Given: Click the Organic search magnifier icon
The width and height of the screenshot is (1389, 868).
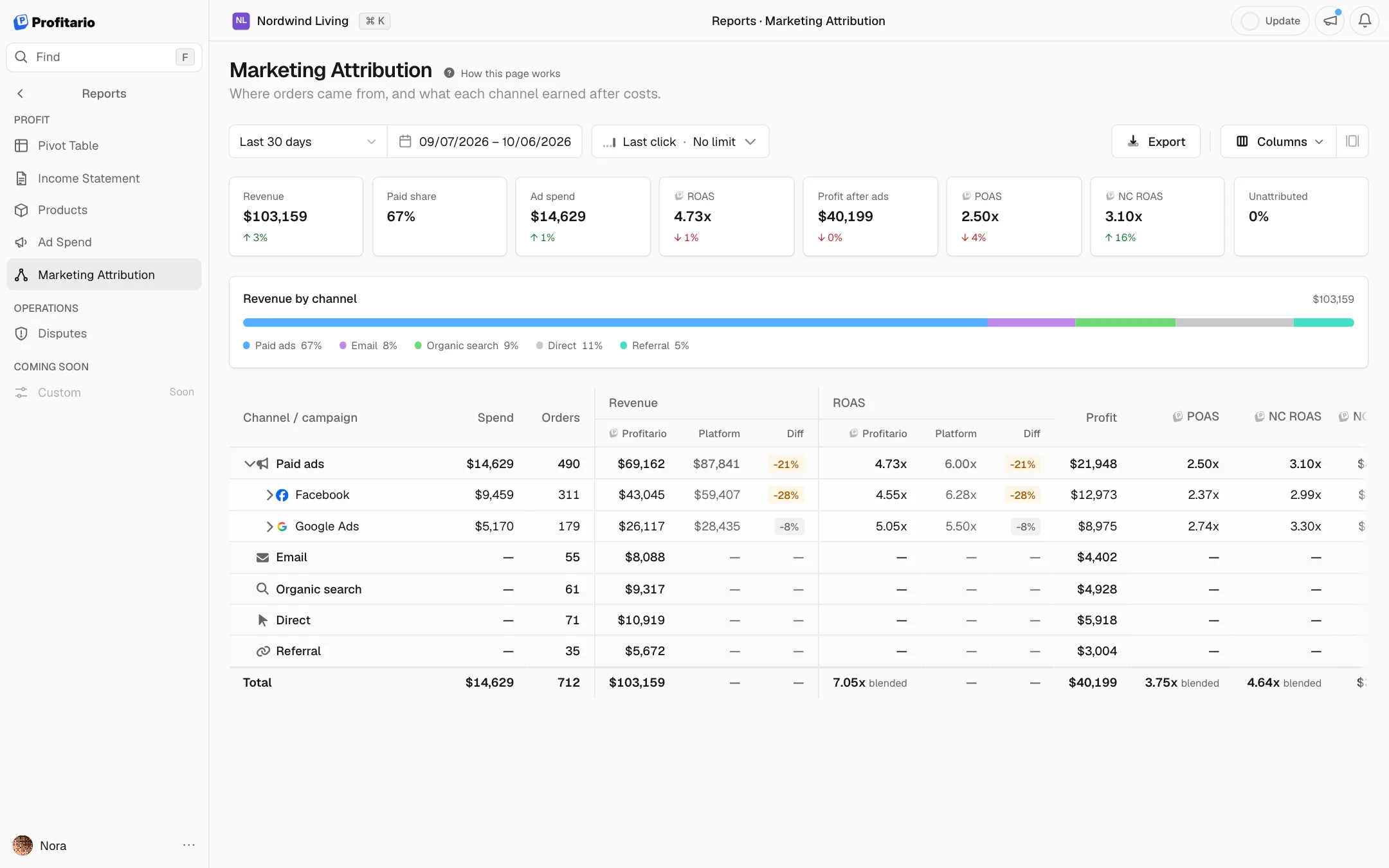Looking at the screenshot, I should tap(262, 589).
